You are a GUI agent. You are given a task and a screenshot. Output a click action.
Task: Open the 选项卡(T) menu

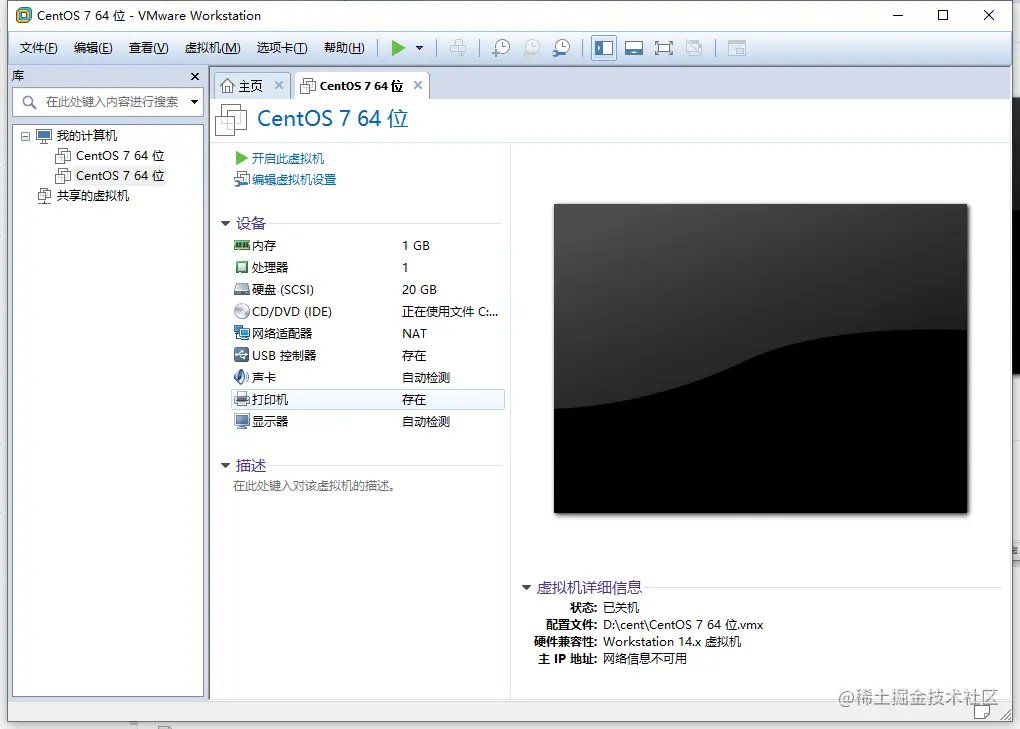pyautogui.click(x=282, y=47)
